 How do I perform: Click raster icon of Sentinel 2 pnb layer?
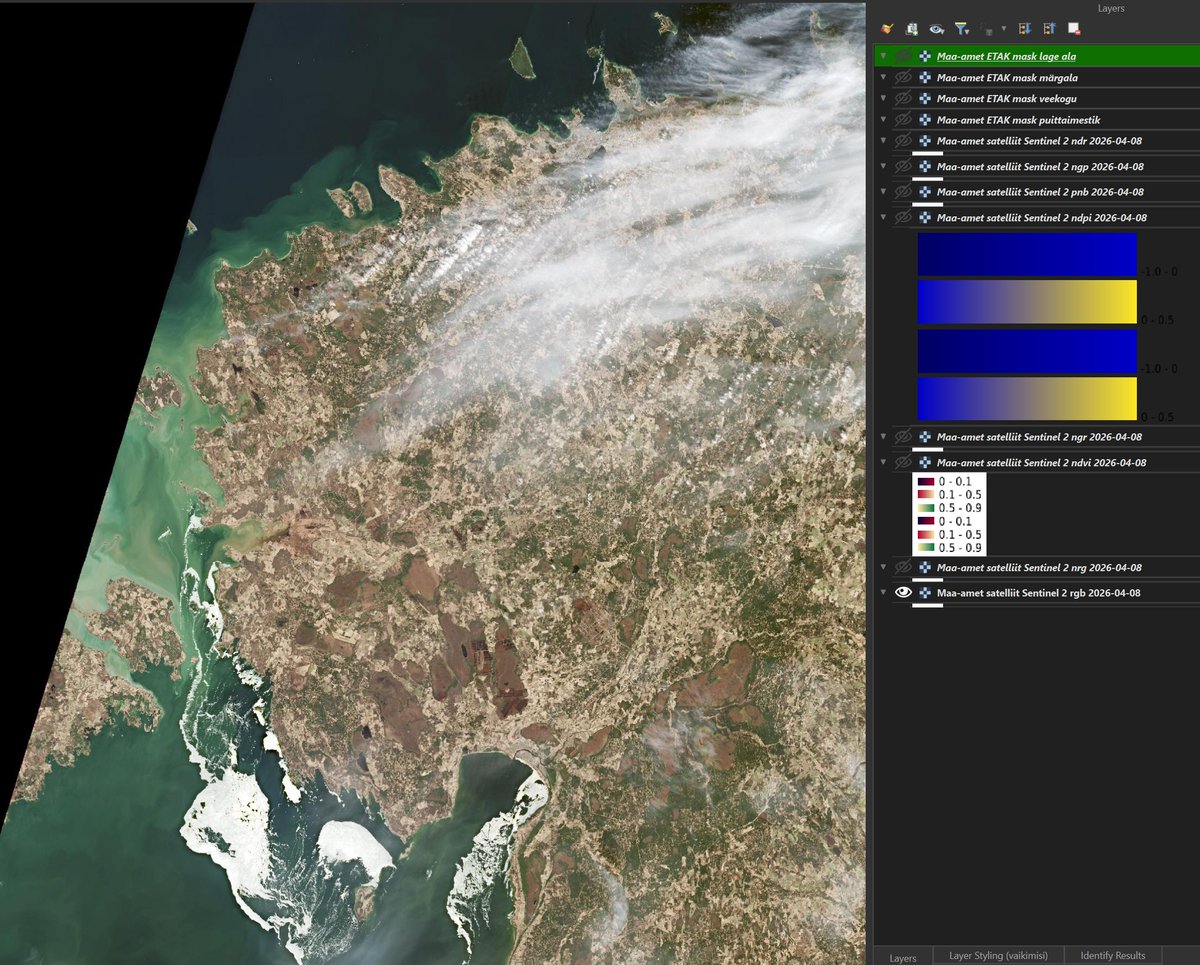tap(926, 191)
